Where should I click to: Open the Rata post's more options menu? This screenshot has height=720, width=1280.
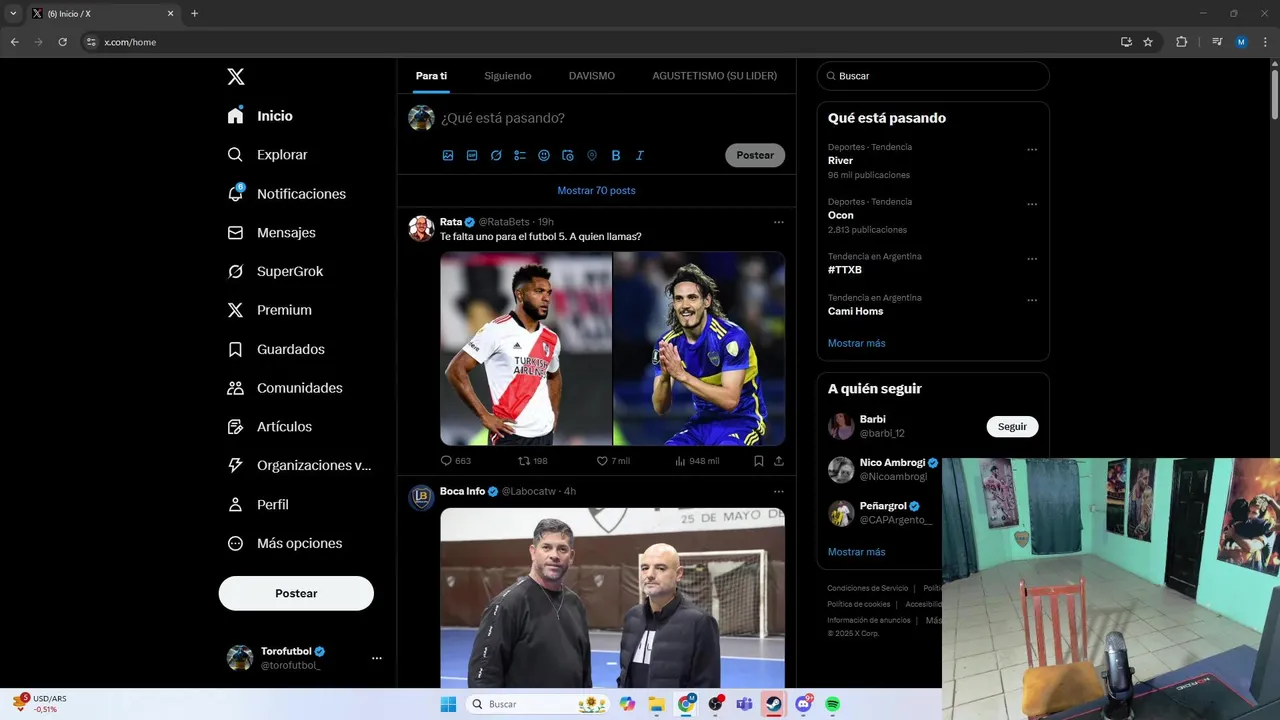(x=779, y=222)
